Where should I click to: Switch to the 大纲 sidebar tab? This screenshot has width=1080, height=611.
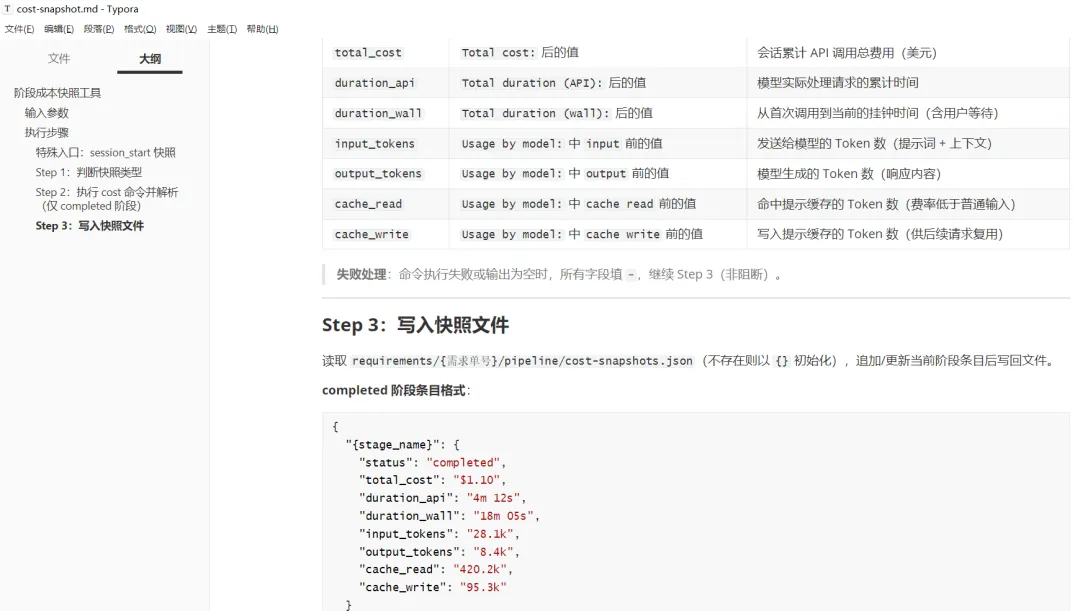click(x=150, y=59)
